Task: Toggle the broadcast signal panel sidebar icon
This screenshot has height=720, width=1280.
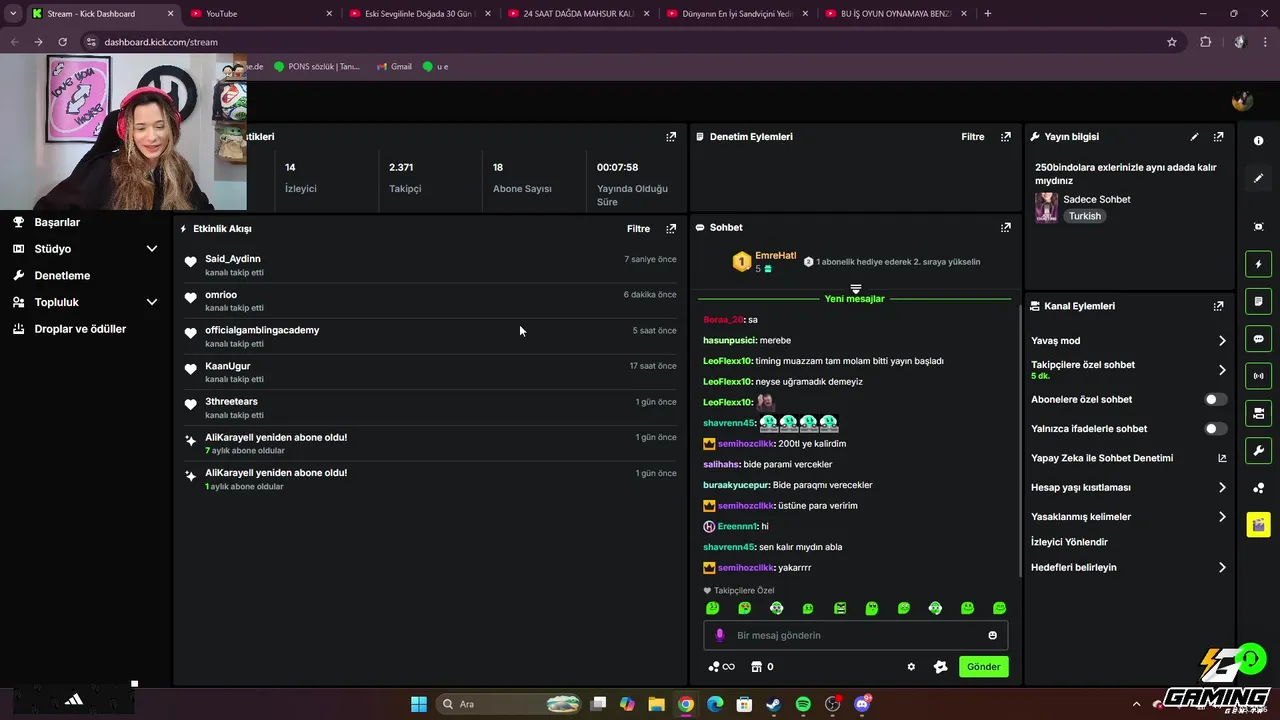Action: coord(1258,376)
